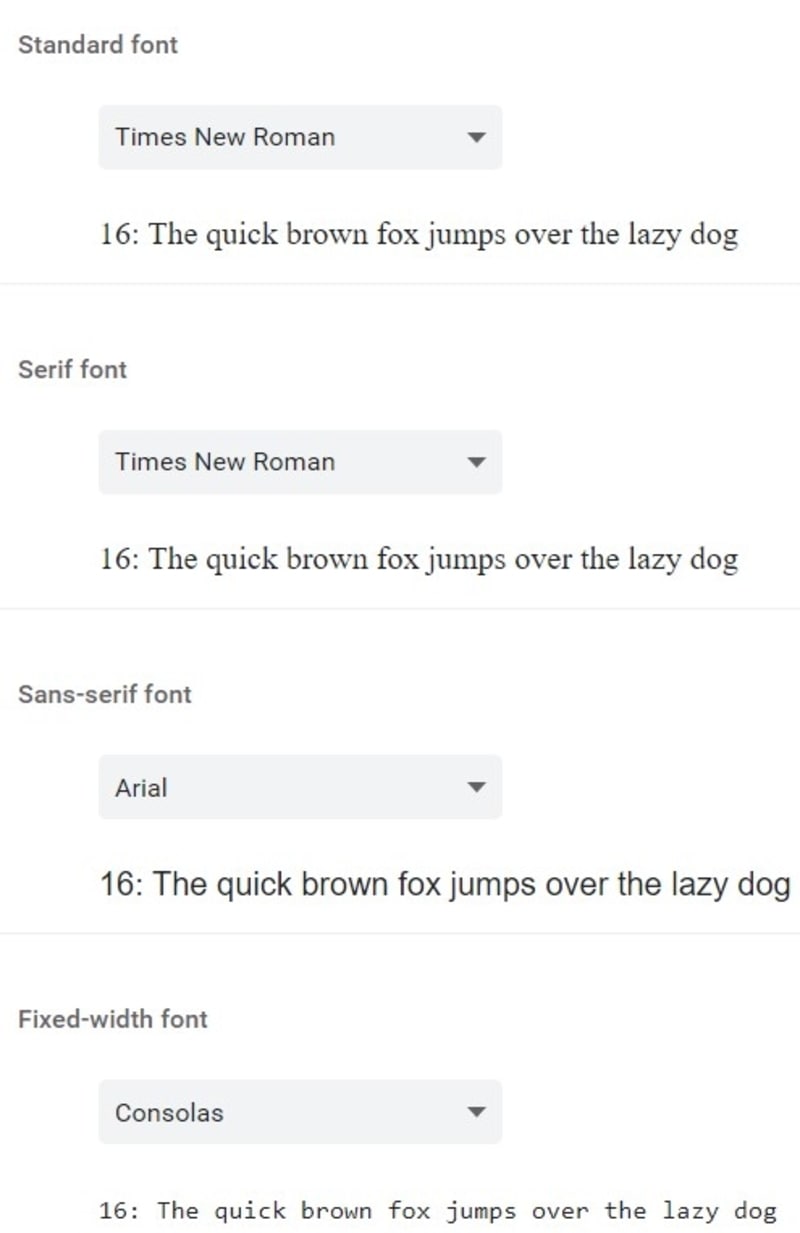
Task: Click the arrow on the Consolas selector
Action: point(479,1112)
